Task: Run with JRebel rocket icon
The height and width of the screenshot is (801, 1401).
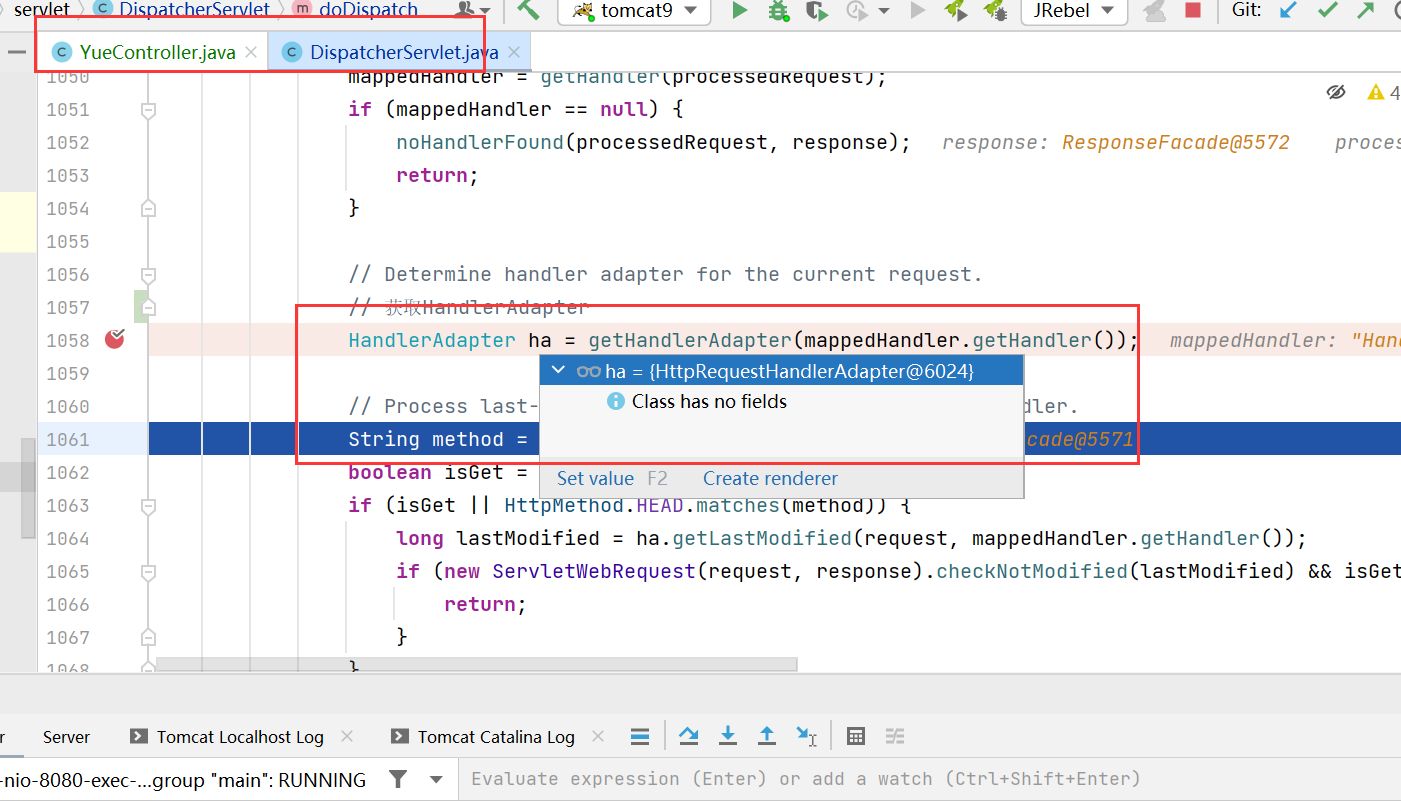Action: pos(956,10)
